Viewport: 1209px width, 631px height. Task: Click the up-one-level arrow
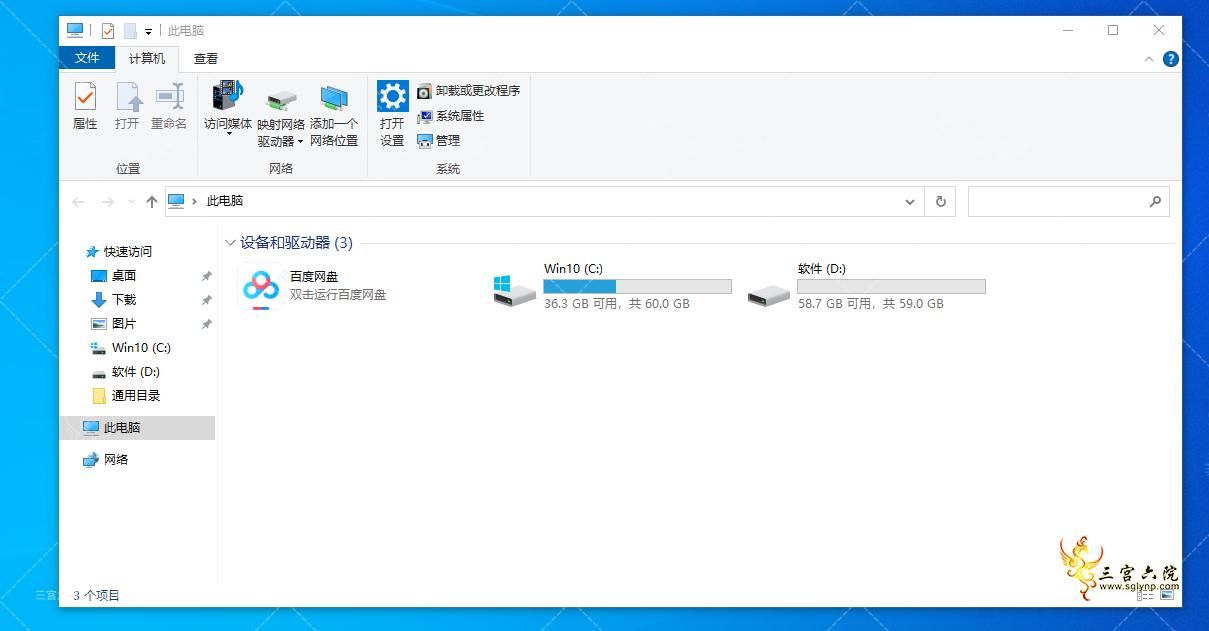[x=152, y=202]
